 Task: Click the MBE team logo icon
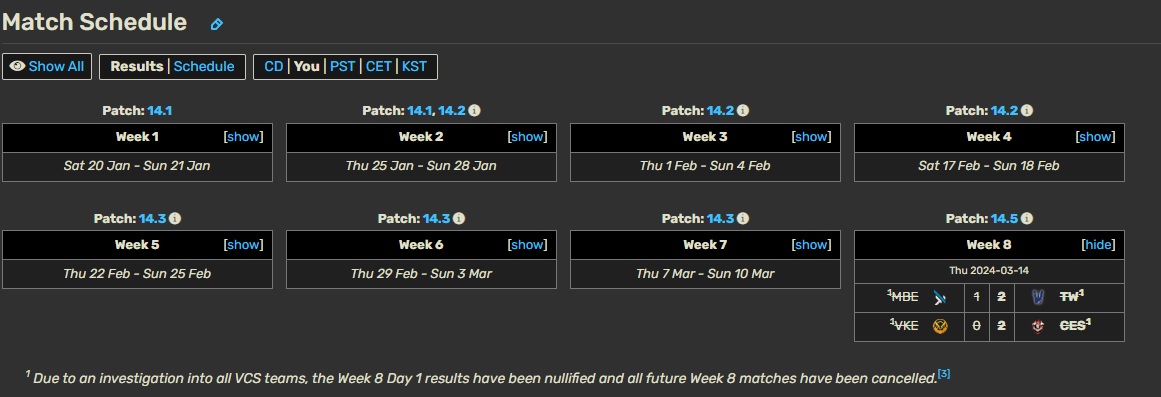(940, 298)
